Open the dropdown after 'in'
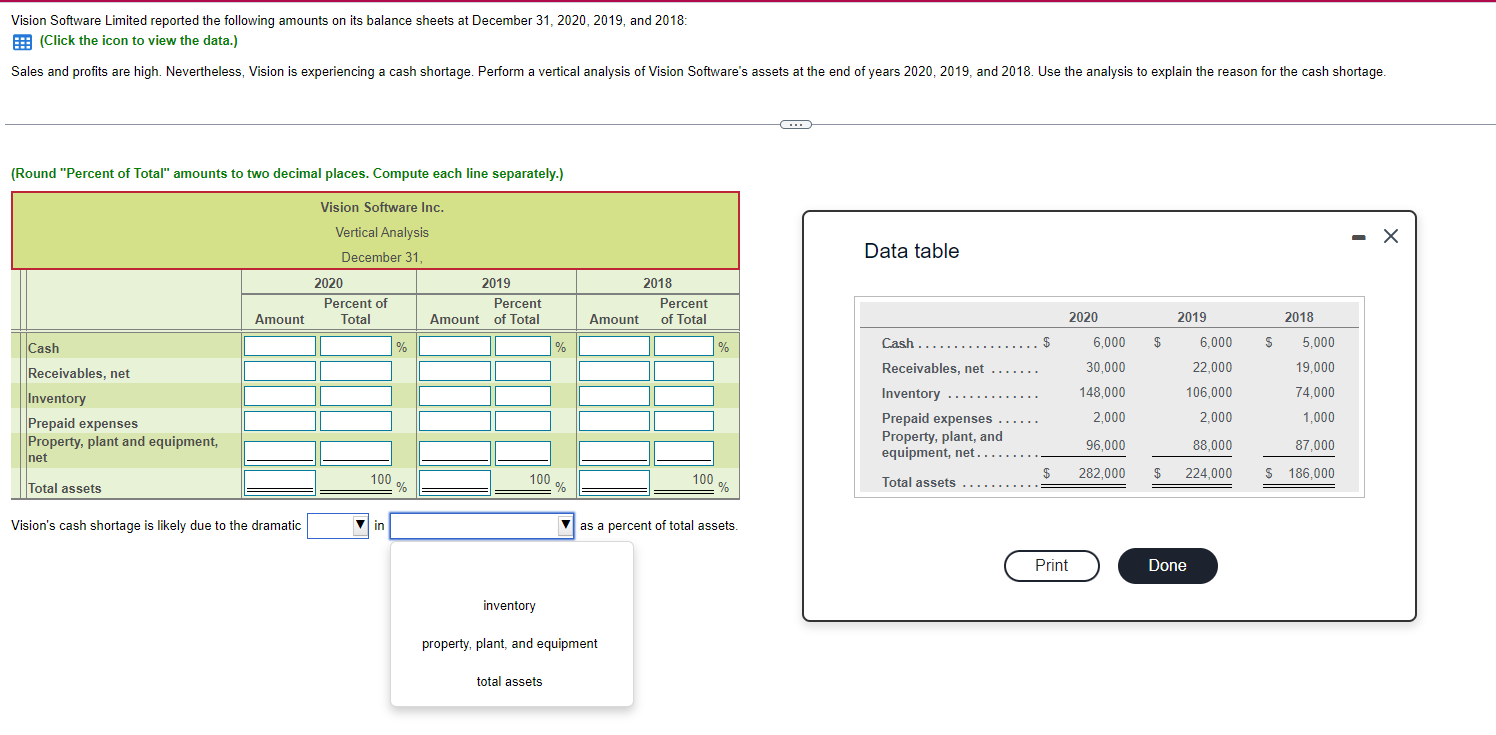This screenshot has height=735, width=1496. point(482,525)
